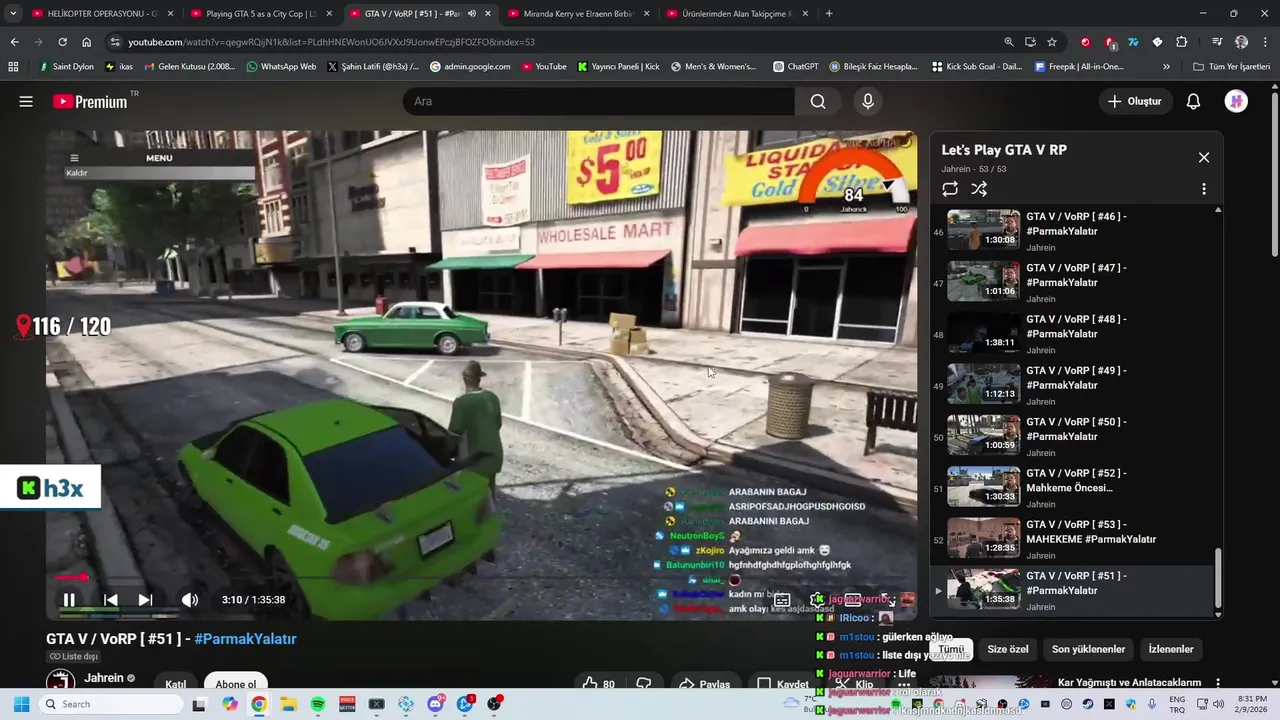Mute the video volume
1280x720 pixels.
click(190, 600)
